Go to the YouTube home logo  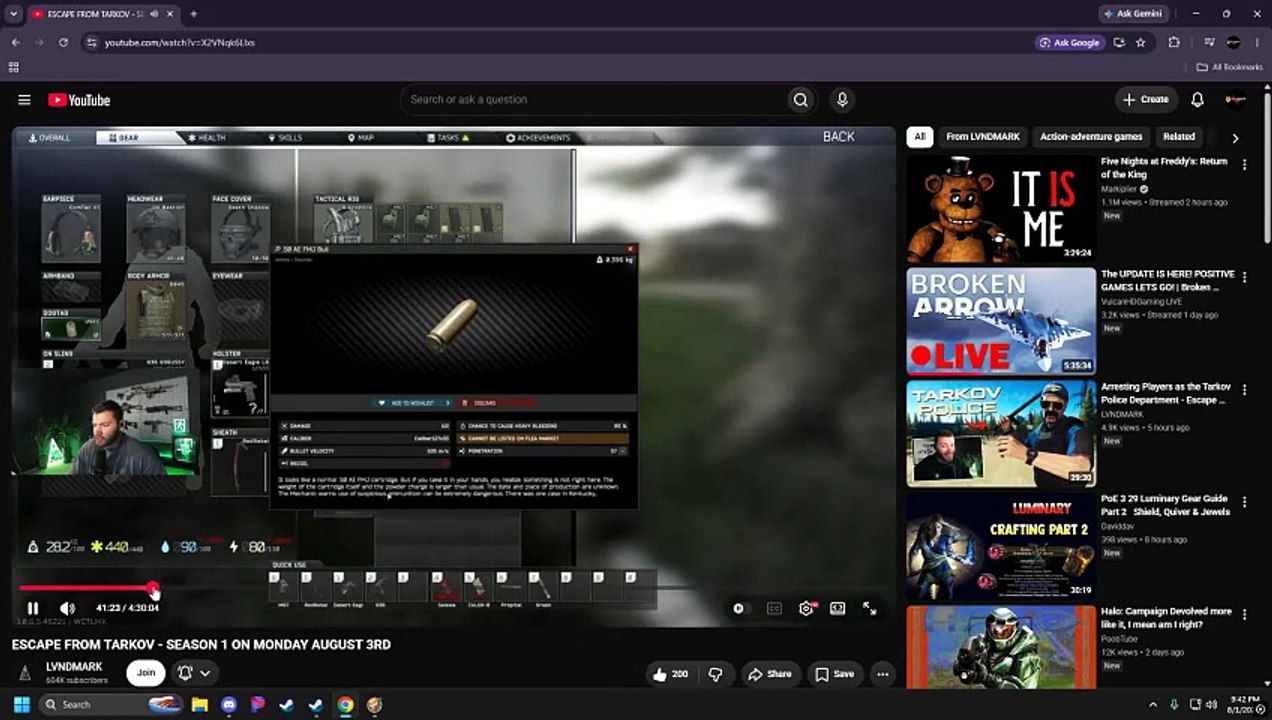(79, 100)
